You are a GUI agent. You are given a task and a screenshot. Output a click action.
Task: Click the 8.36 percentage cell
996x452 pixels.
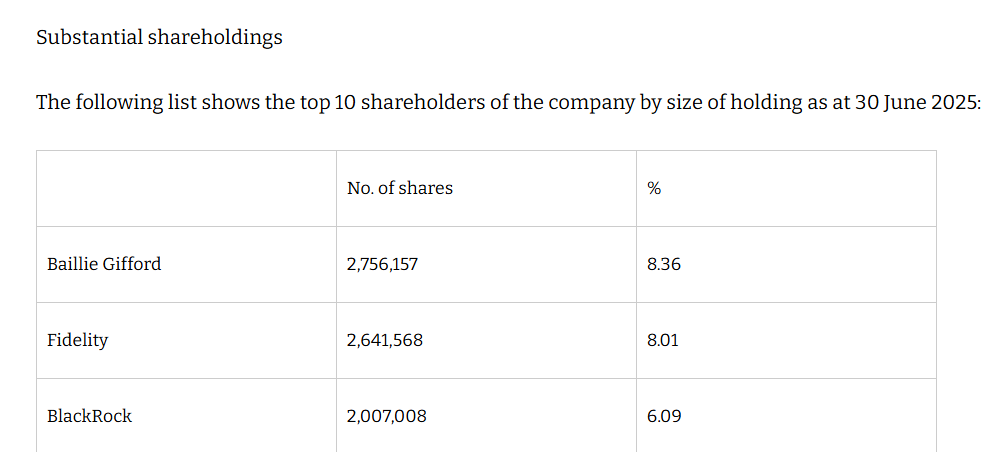664,264
